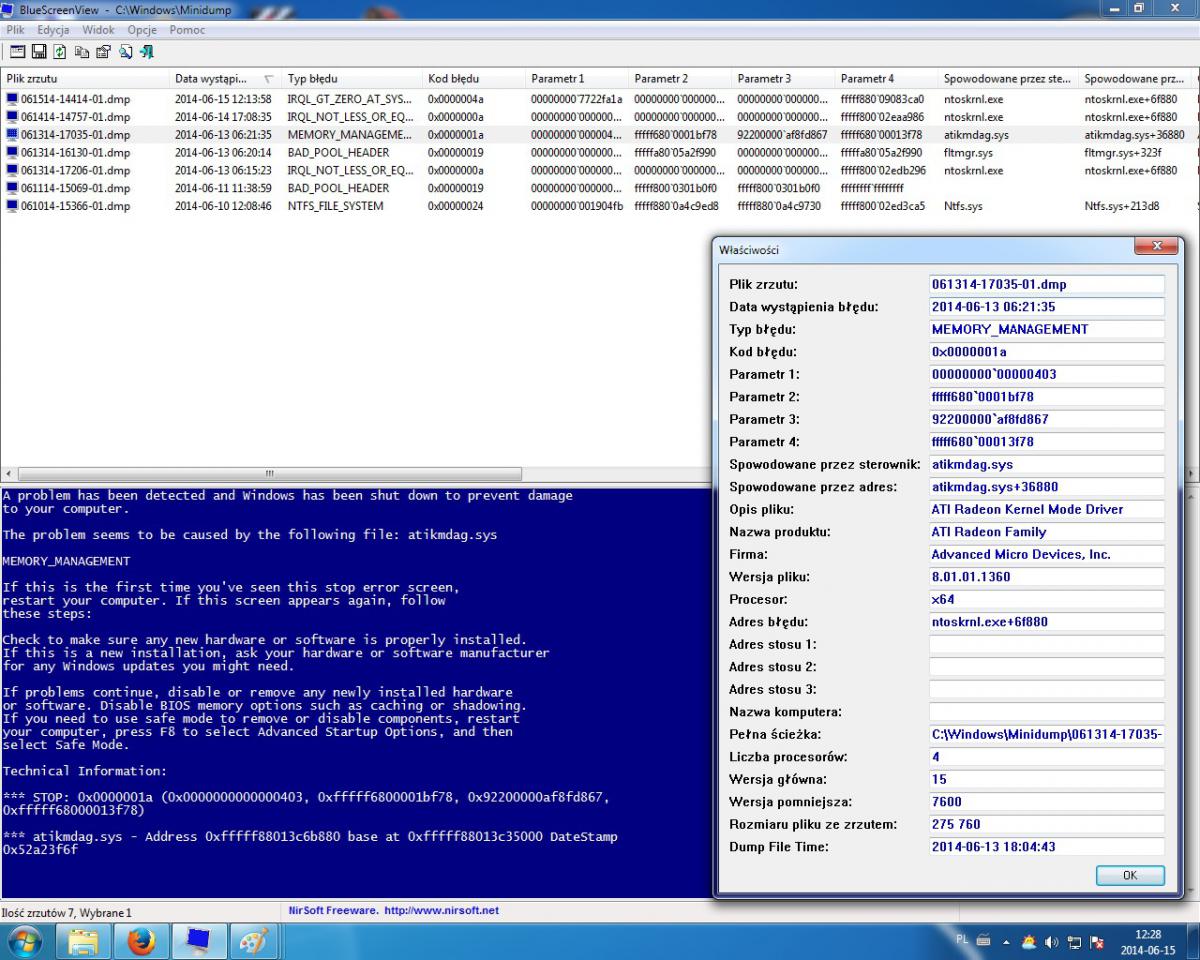1200x960 pixels.
Task: Click the Copy Selected Items toolbar icon
Action: pos(82,51)
